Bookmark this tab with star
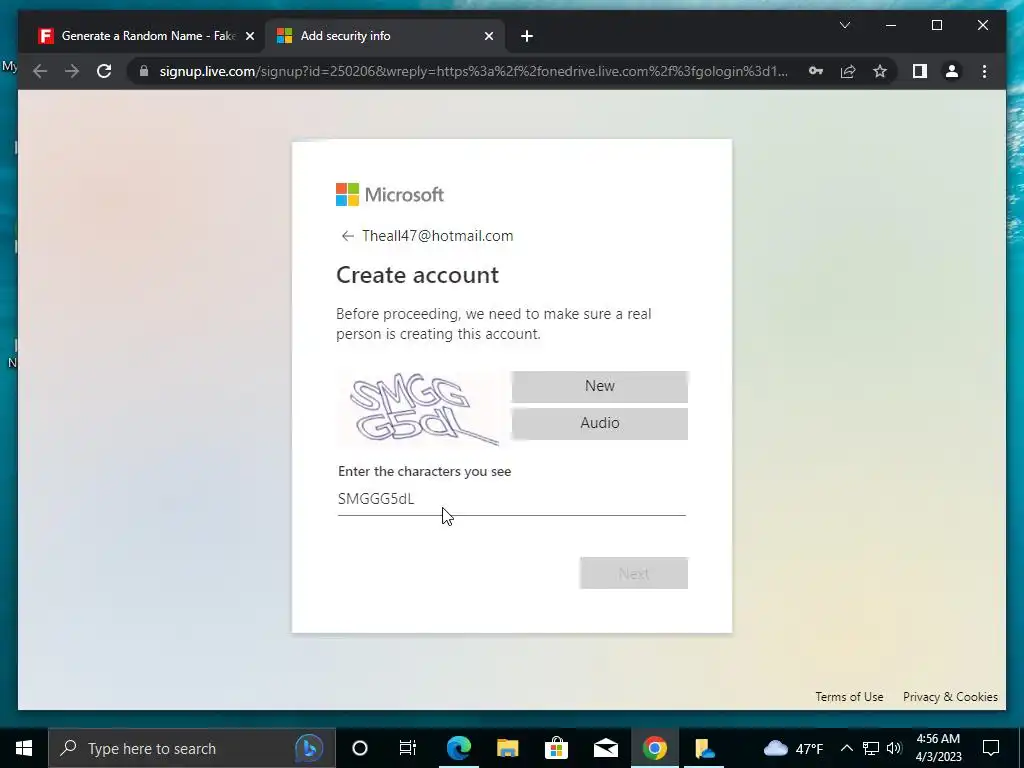This screenshot has width=1024, height=768. point(880,71)
